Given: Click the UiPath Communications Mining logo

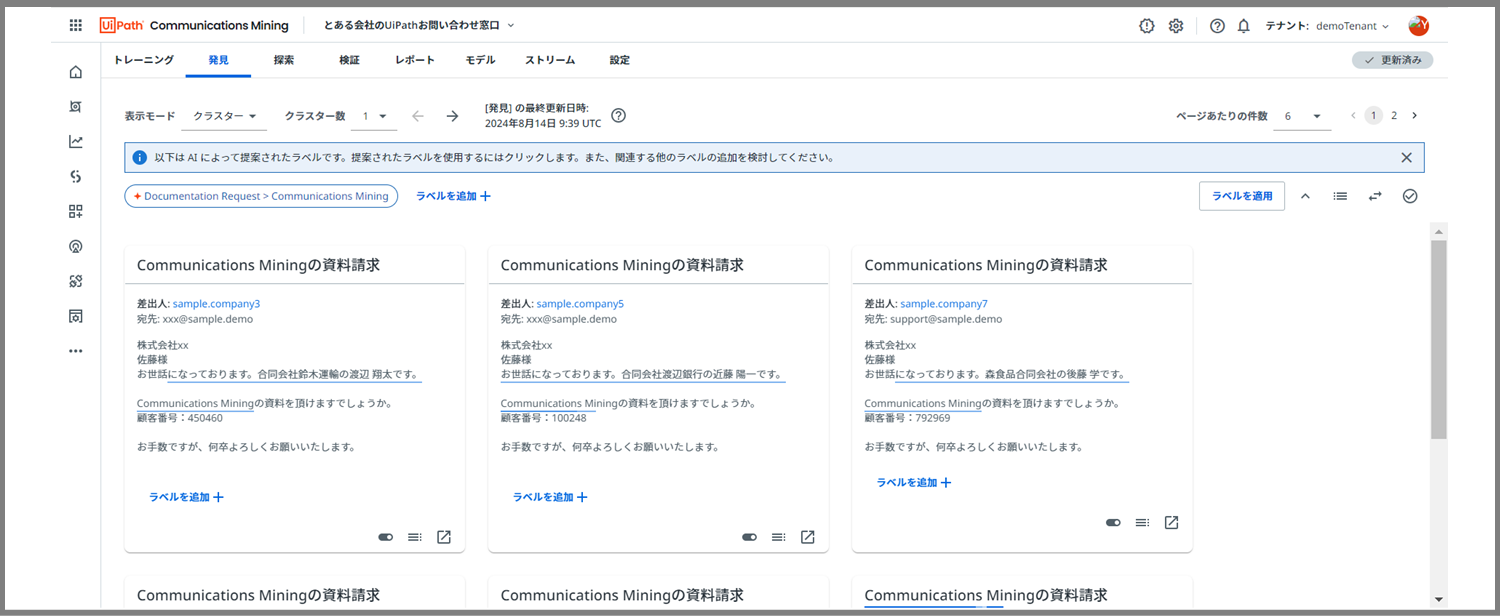Looking at the screenshot, I should (x=194, y=25).
